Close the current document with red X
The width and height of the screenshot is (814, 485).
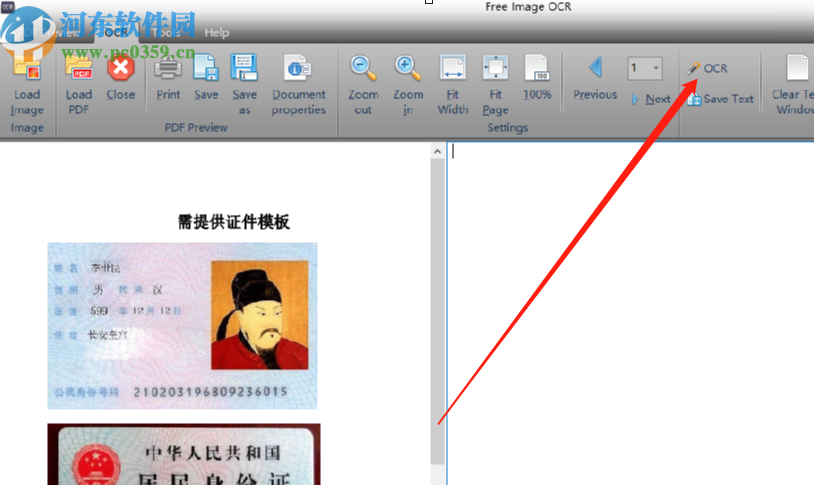pos(120,78)
